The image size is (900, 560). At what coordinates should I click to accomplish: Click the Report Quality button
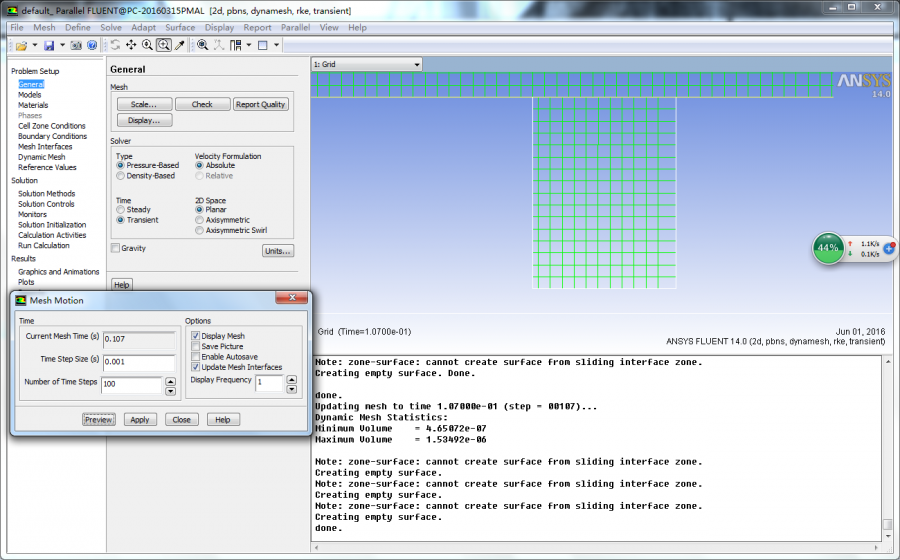click(261, 105)
